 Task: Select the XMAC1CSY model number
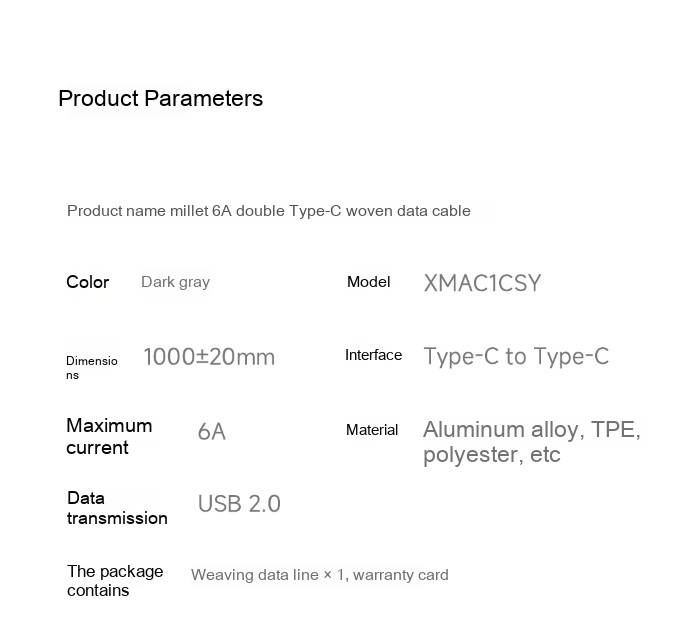point(482,283)
